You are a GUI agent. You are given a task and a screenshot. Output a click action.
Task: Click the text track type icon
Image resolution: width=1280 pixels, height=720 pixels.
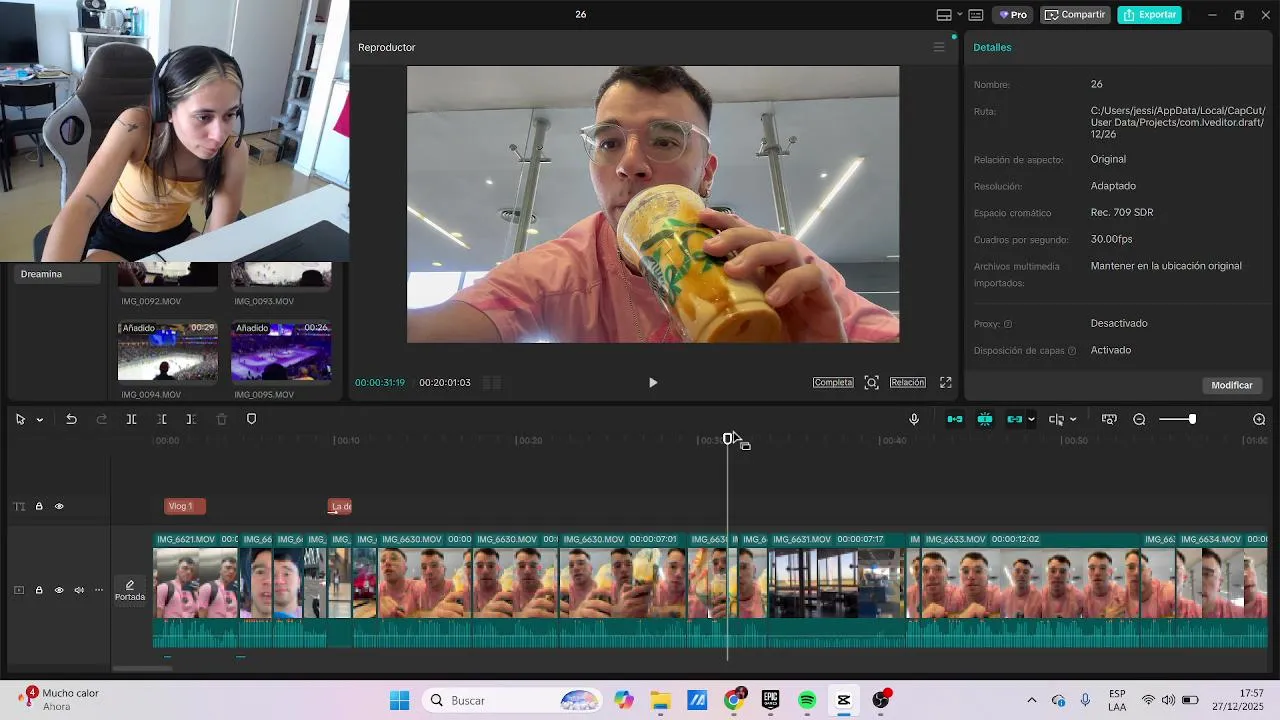[19, 506]
